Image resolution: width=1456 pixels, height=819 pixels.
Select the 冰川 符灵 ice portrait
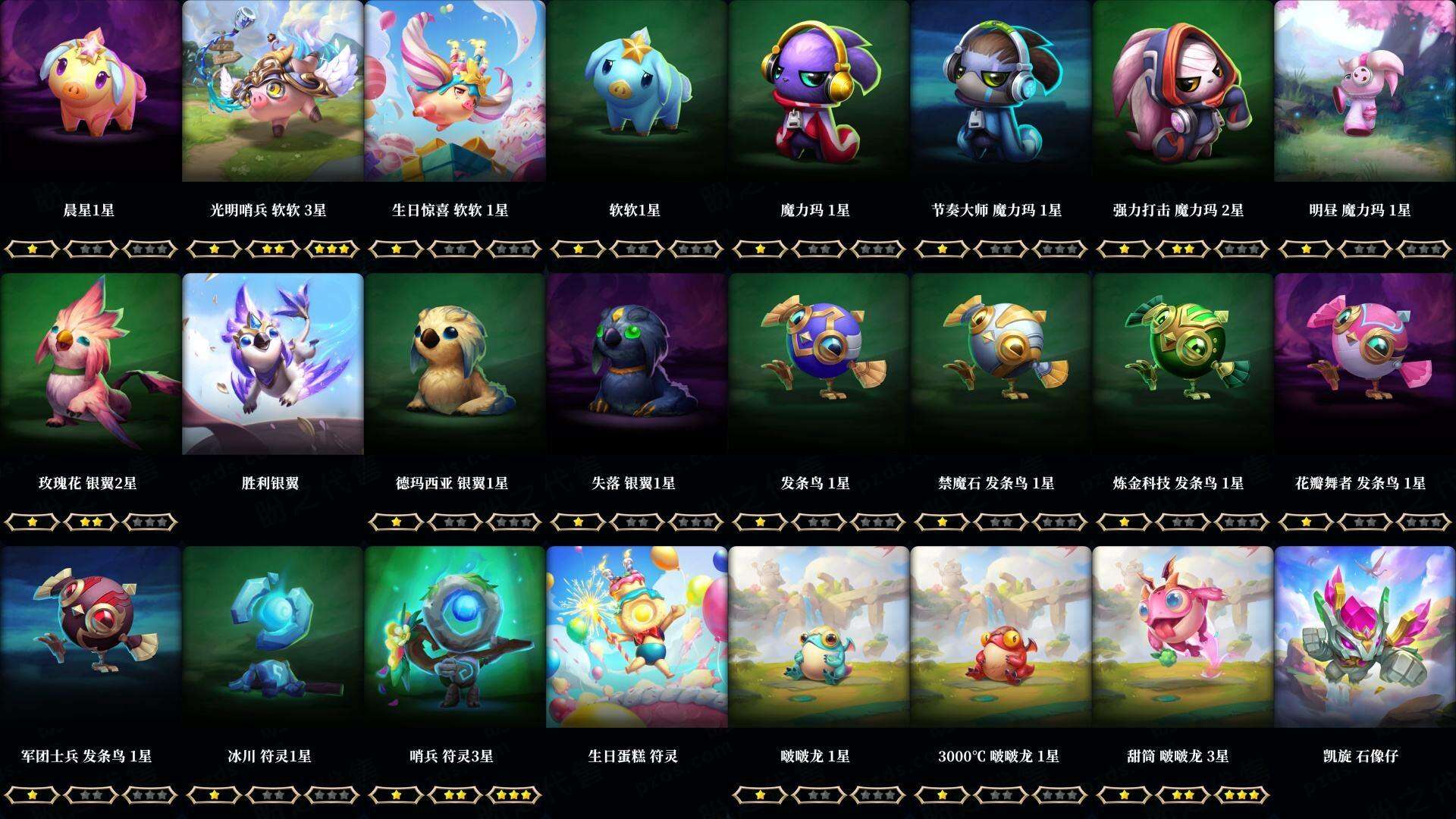click(x=272, y=637)
